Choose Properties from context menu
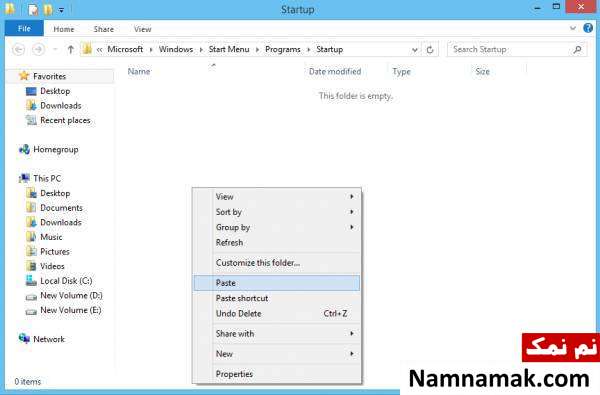Screen dimensions: 600x395 point(277,374)
